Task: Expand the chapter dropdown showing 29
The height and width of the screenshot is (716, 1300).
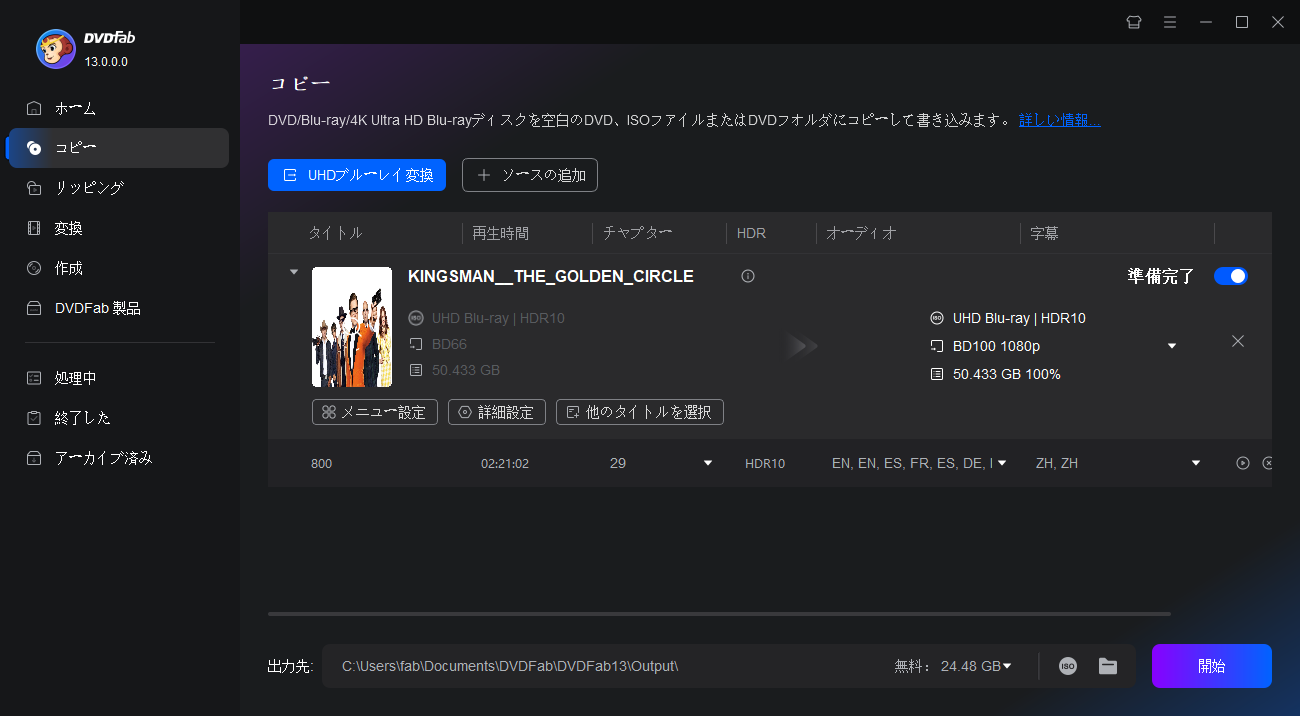Action: pos(708,463)
